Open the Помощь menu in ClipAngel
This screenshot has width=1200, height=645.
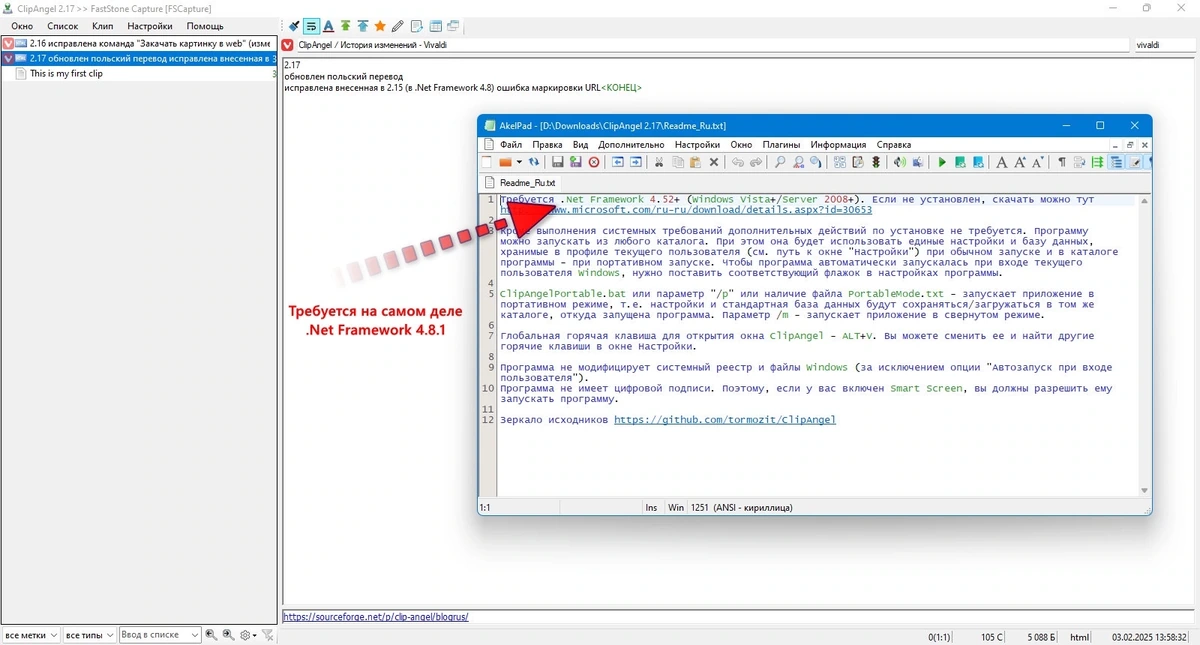205,26
